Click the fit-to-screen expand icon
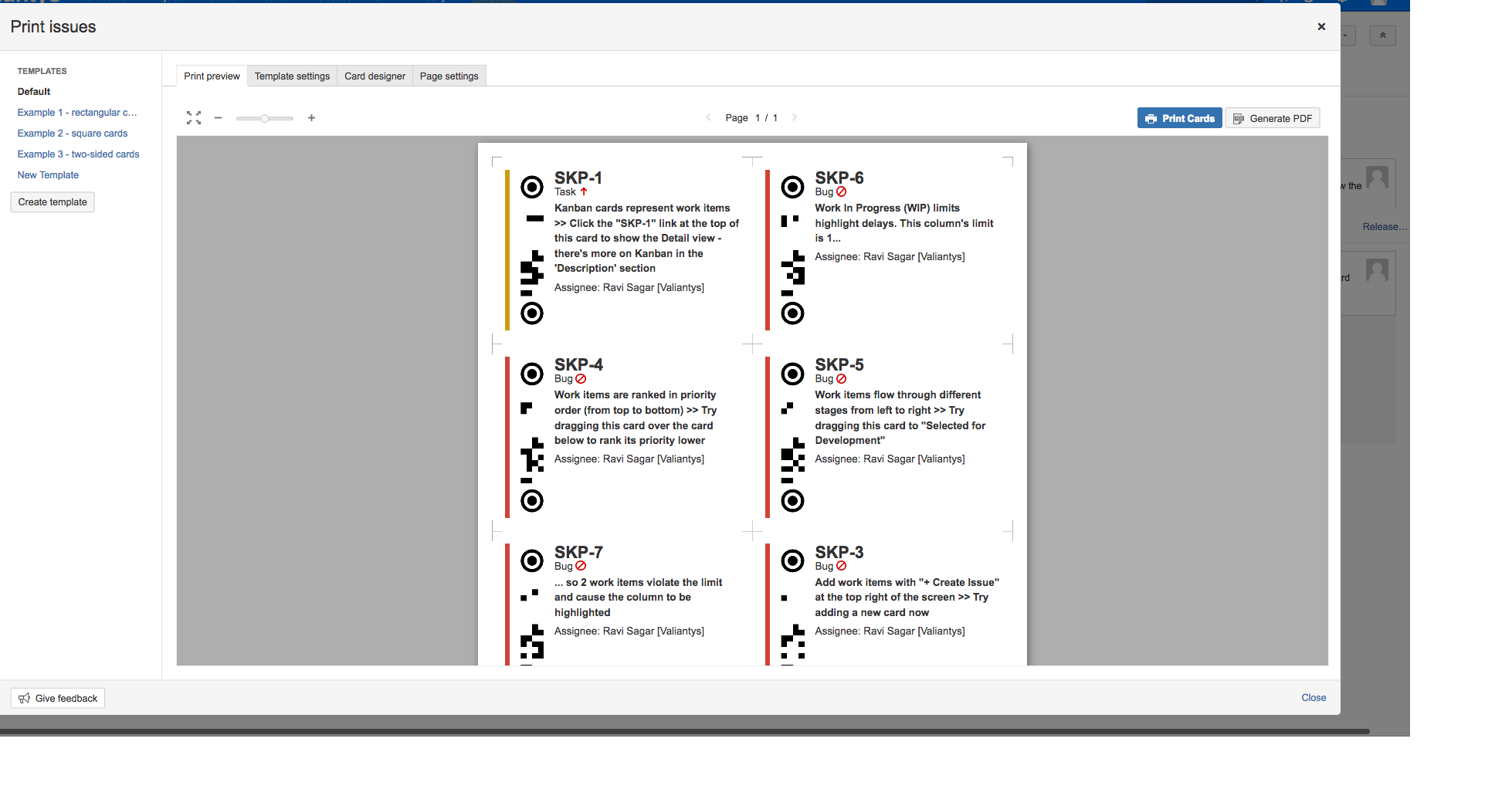The height and width of the screenshot is (806, 1512). click(x=194, y=118)
